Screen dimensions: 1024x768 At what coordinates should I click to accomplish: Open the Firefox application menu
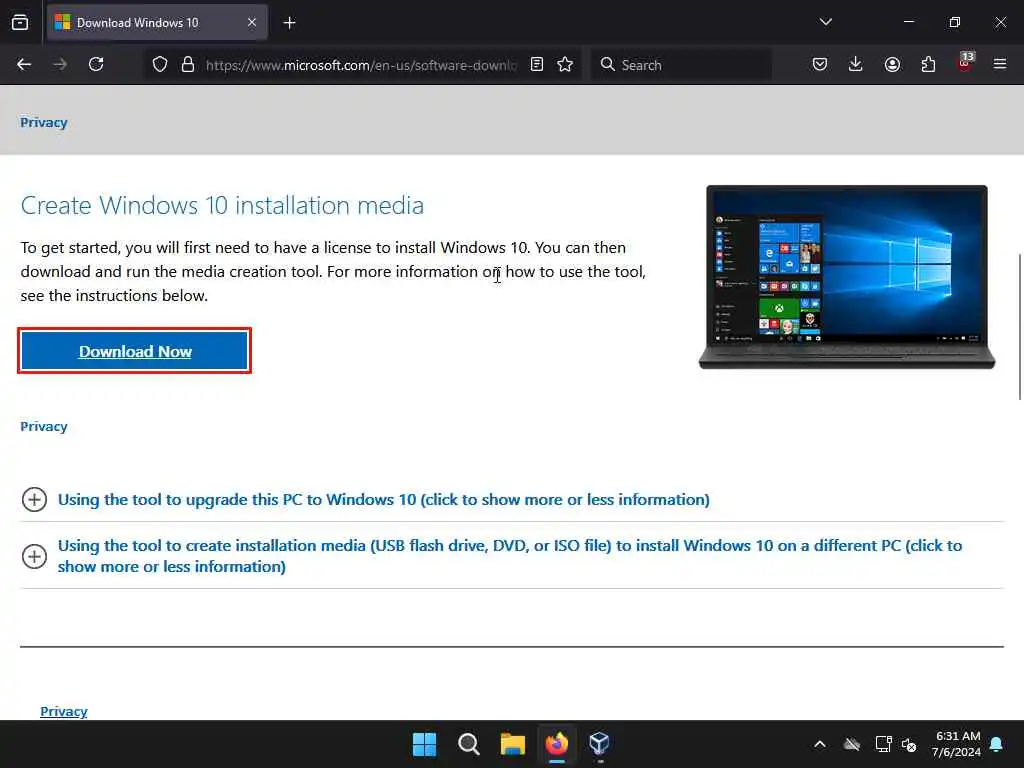tap(1000, 64)
